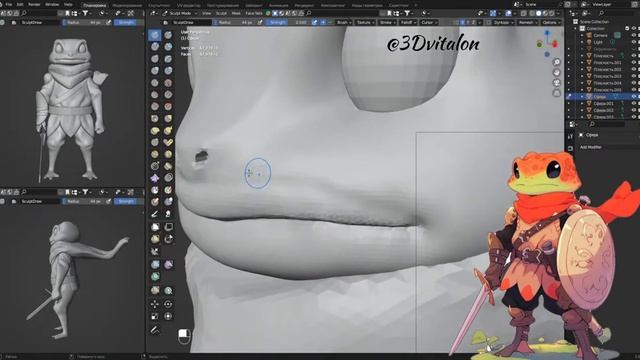Open the Face Sets menu

[253, 13]
